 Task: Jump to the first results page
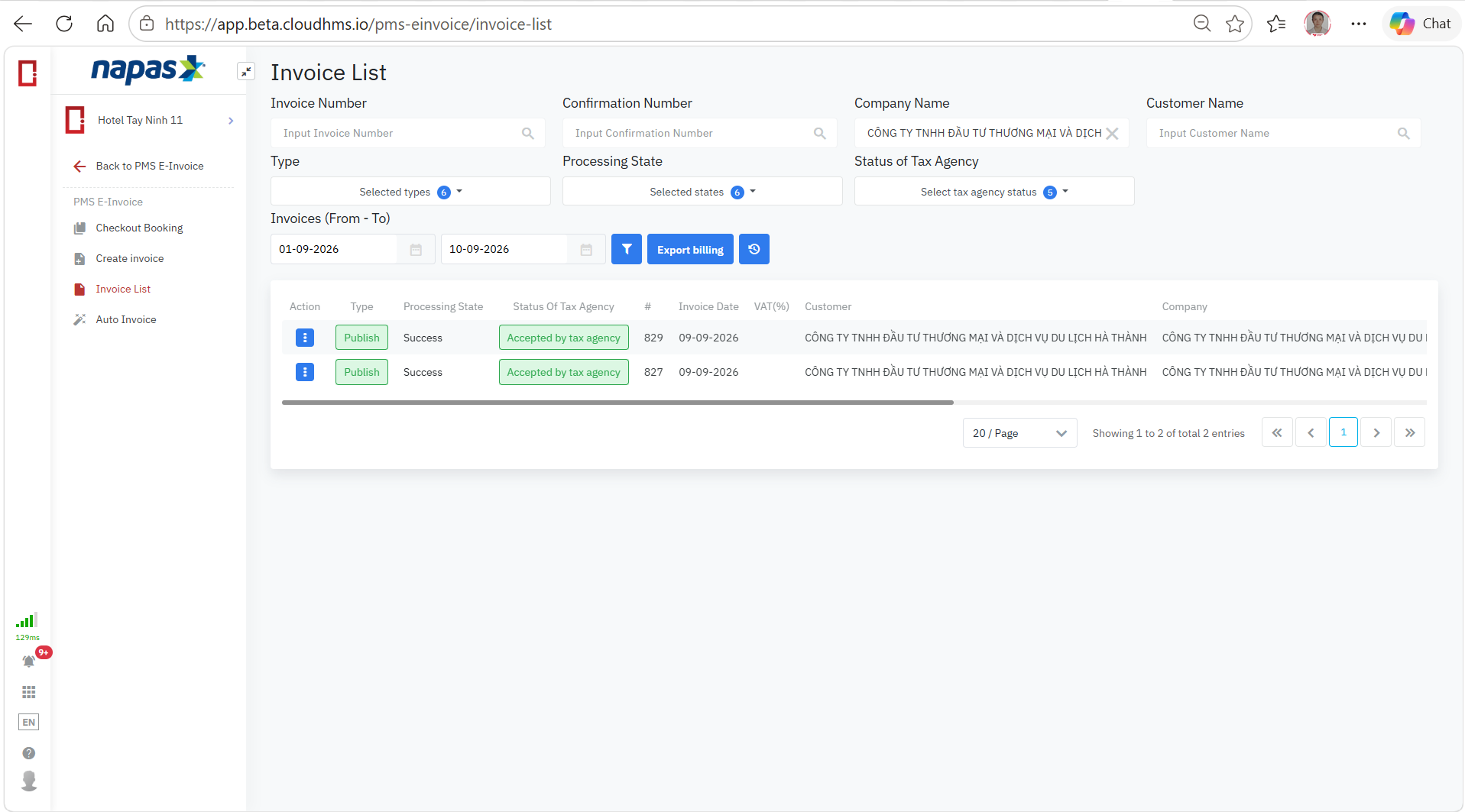(x=1277, y=433)
